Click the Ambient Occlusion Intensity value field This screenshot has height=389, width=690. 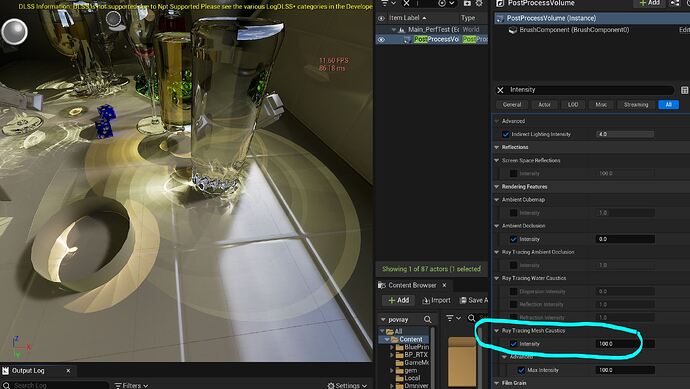(x=625, y=239)
